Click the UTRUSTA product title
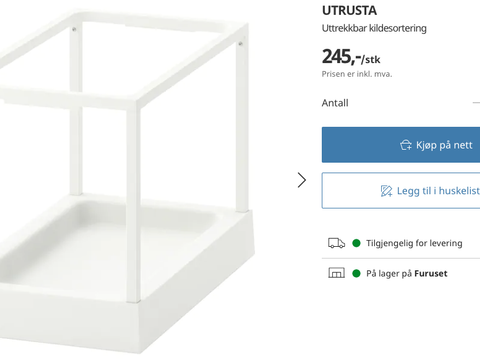The image size is (480, 360). coord(349,11)
